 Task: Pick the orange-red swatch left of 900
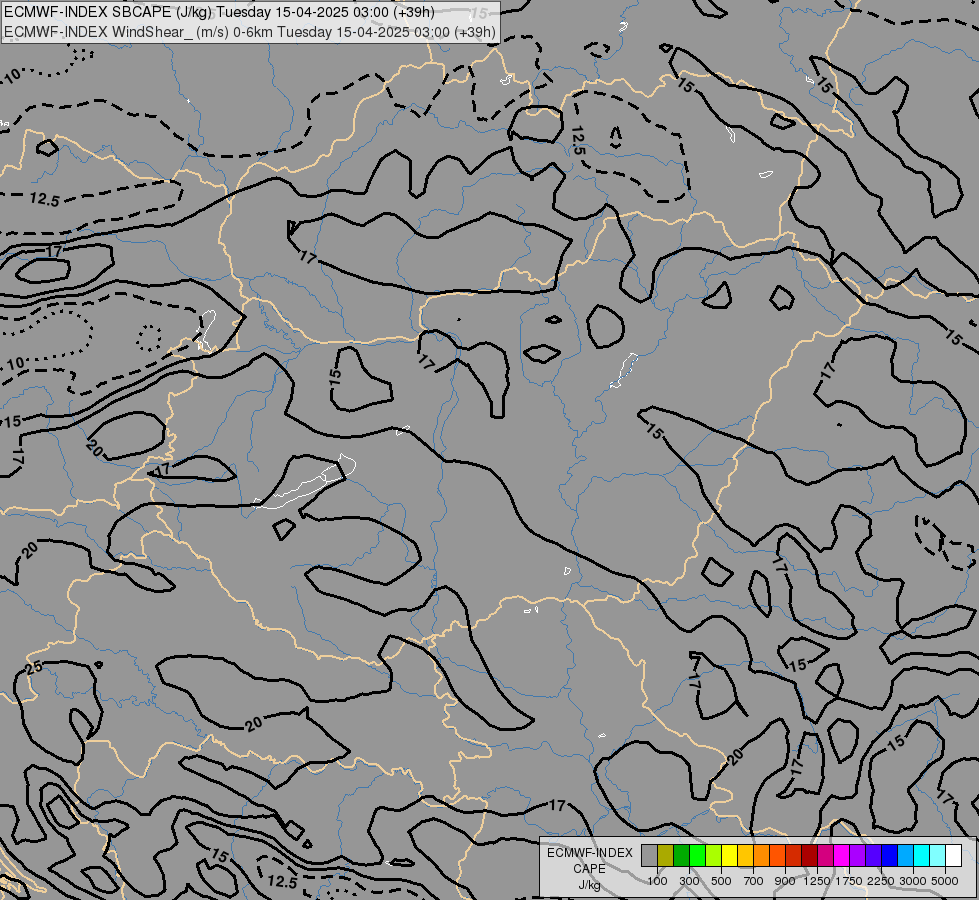(x=778, y=856)
